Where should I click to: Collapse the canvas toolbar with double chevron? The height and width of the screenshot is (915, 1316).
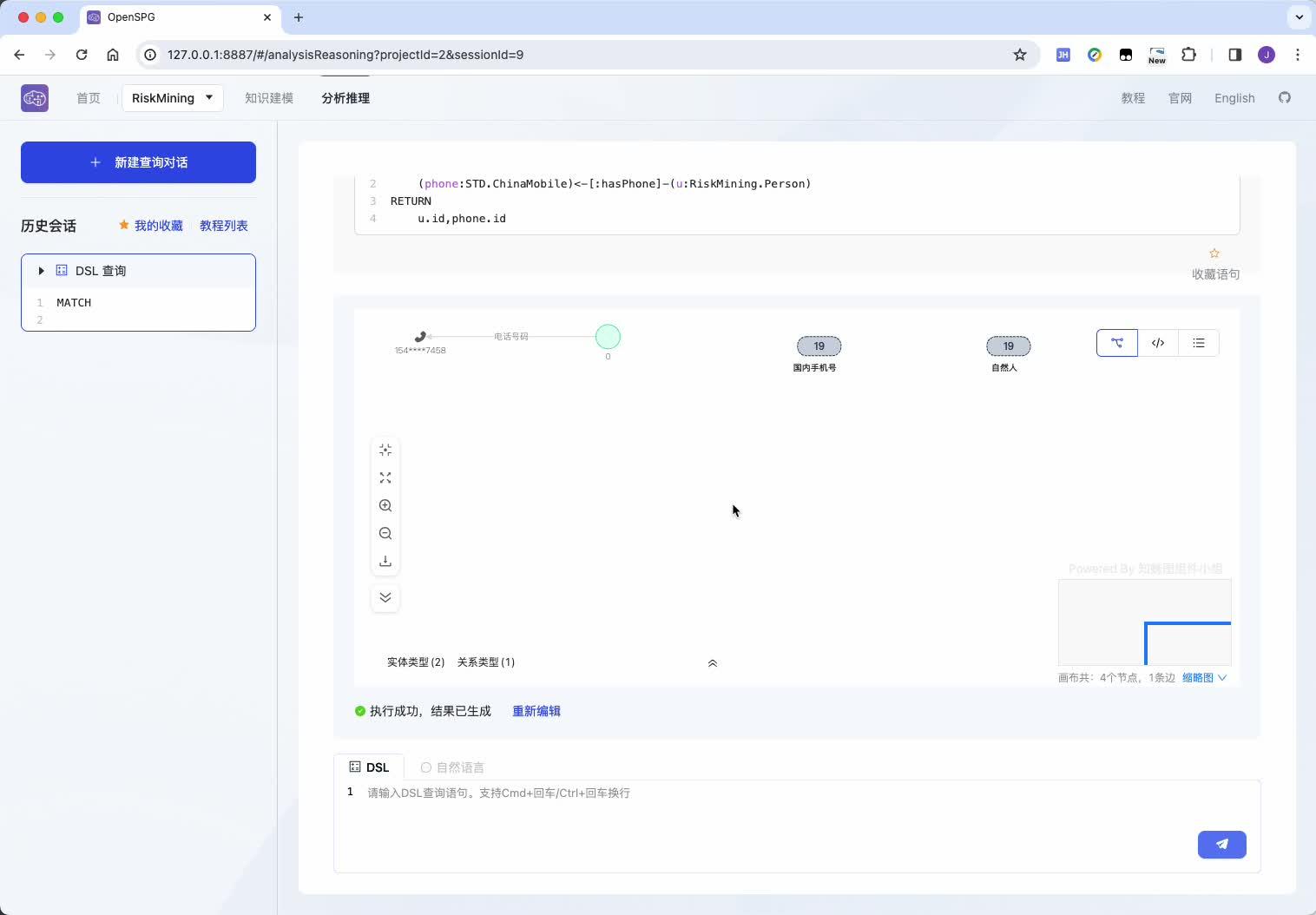tap(385, 597)
